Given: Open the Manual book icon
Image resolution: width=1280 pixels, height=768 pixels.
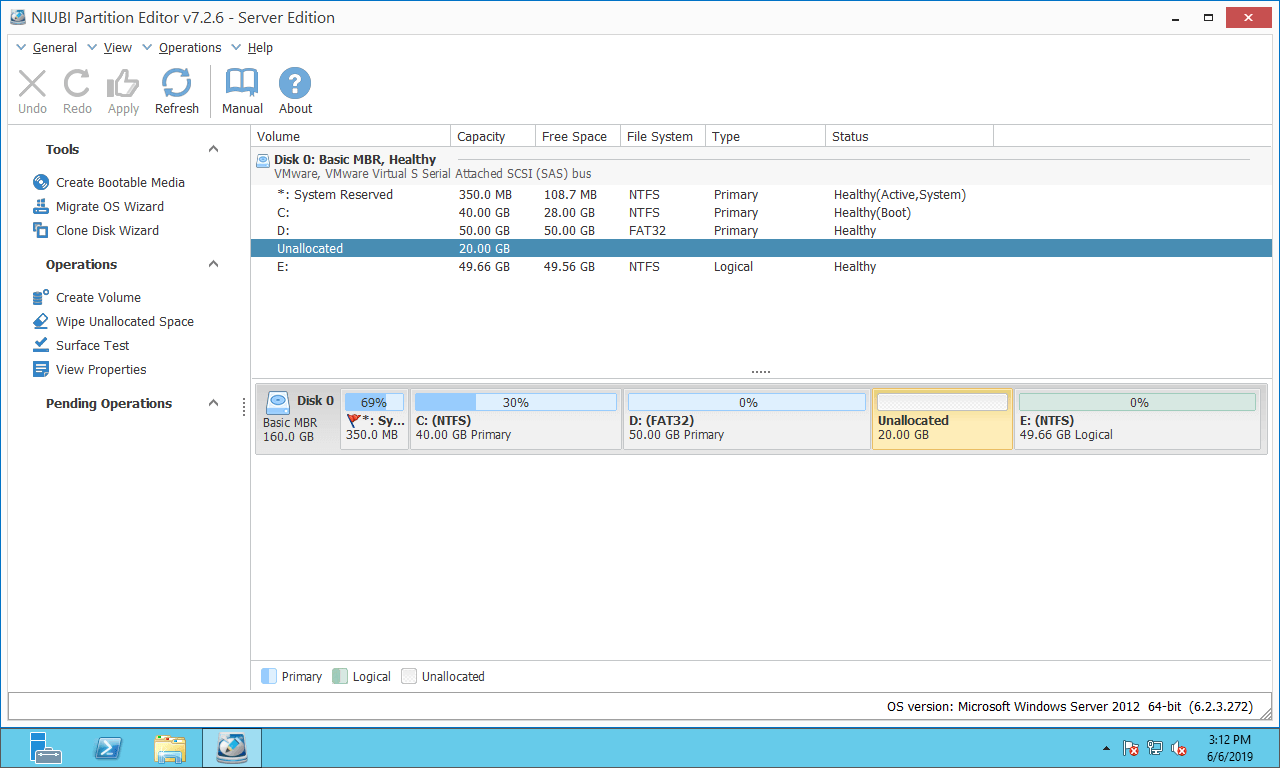Looking at the screenshot, I should tap(242, 85).
